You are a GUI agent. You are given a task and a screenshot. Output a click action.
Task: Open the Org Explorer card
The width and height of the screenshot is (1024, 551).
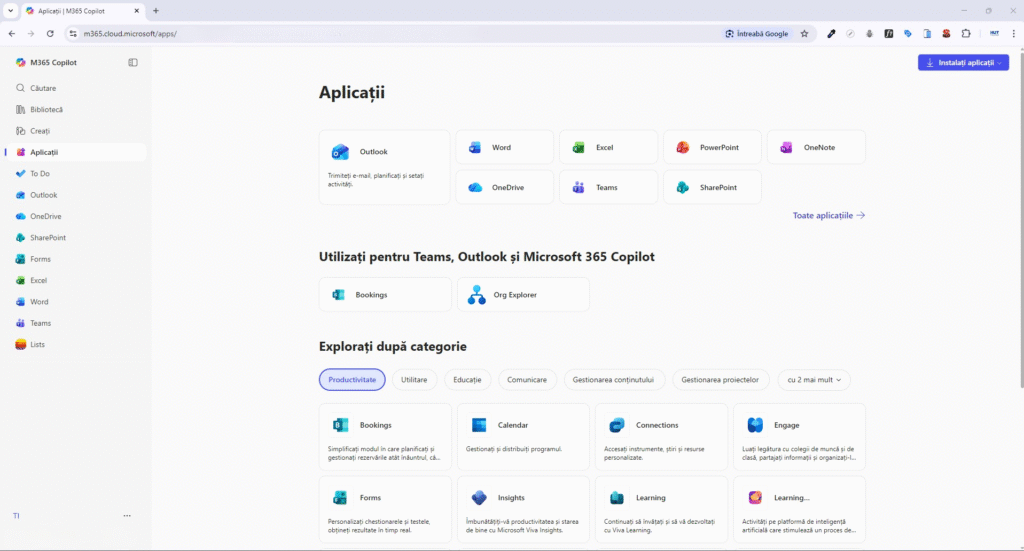pyautogui.click(x=523, y=295)
